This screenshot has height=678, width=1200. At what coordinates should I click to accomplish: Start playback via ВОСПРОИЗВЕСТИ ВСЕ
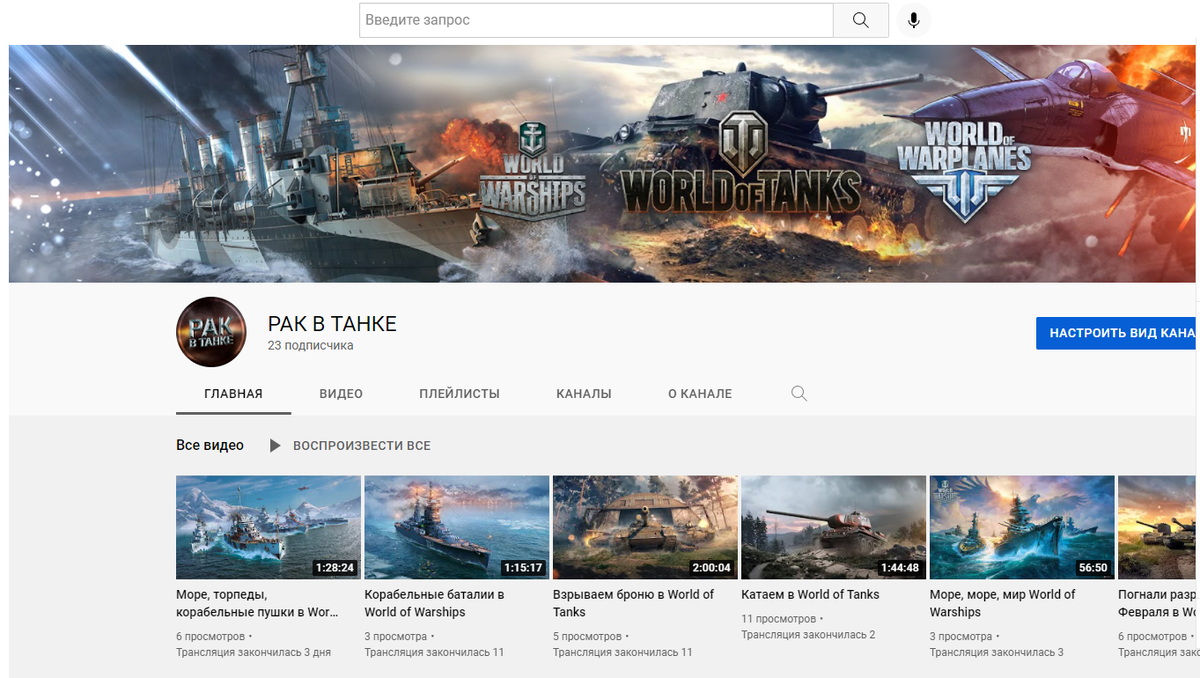tap(360, 445)
